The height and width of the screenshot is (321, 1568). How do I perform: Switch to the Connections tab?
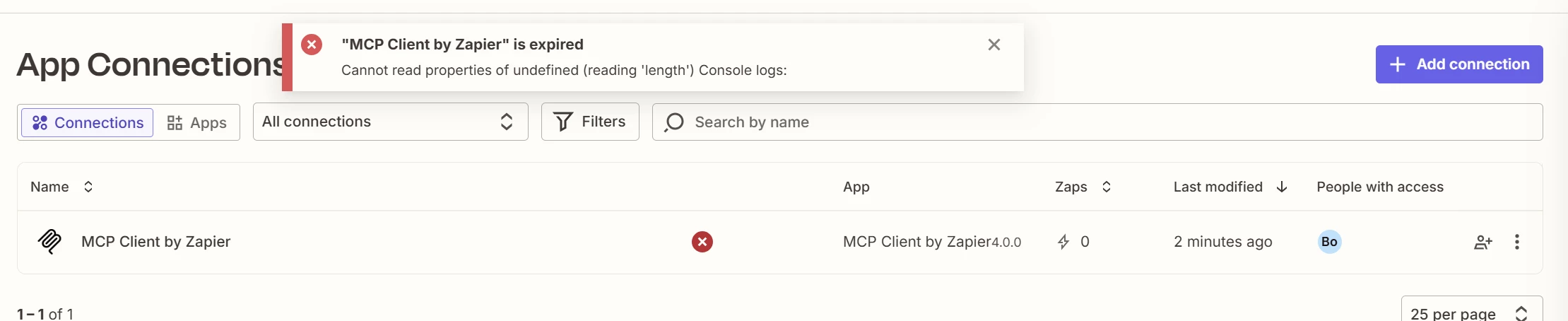(x=88, y=122)
